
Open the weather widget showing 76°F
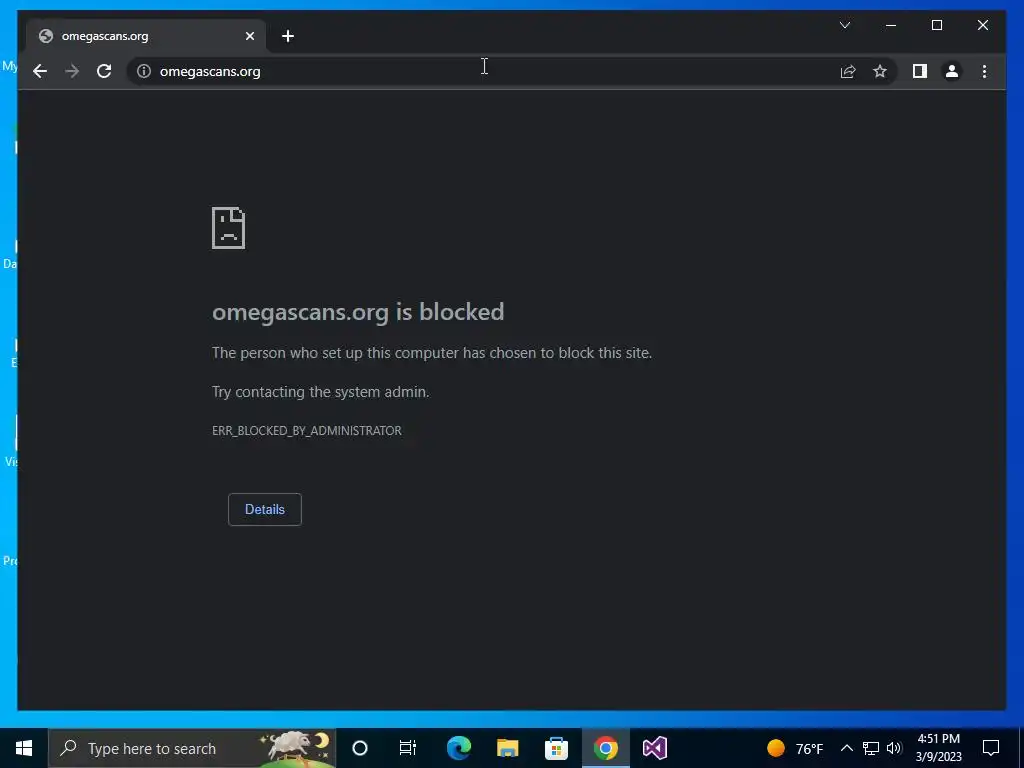point(795,748)
